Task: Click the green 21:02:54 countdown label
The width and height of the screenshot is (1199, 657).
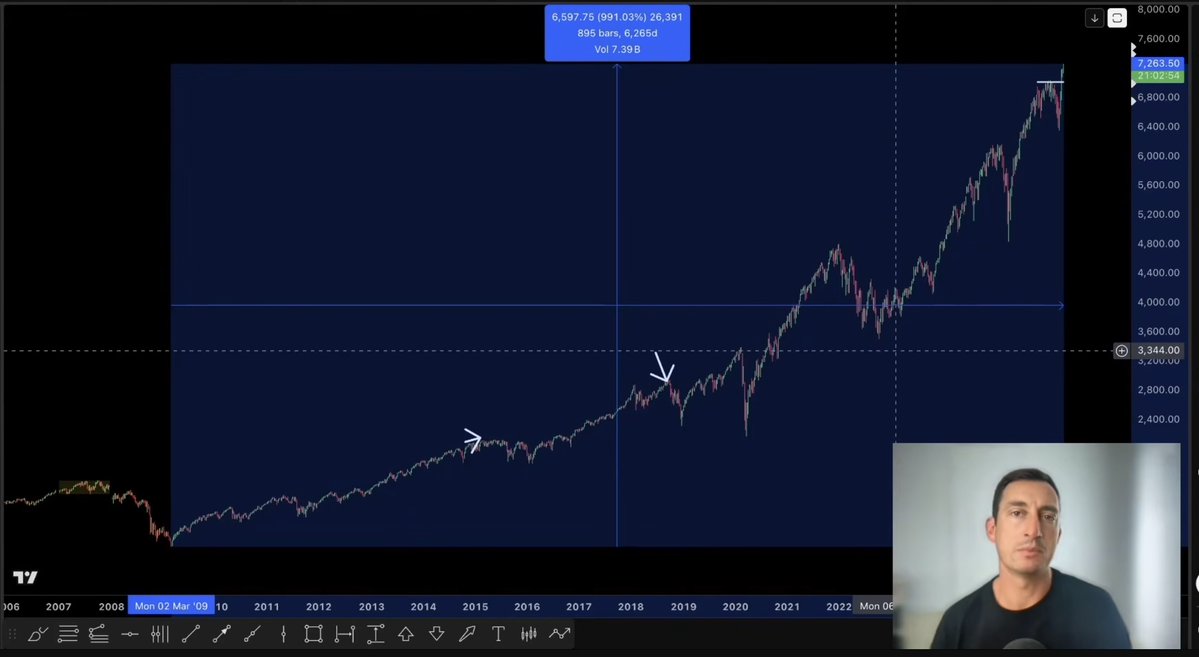Action: pyautogui.click(x=1158, y=76)
